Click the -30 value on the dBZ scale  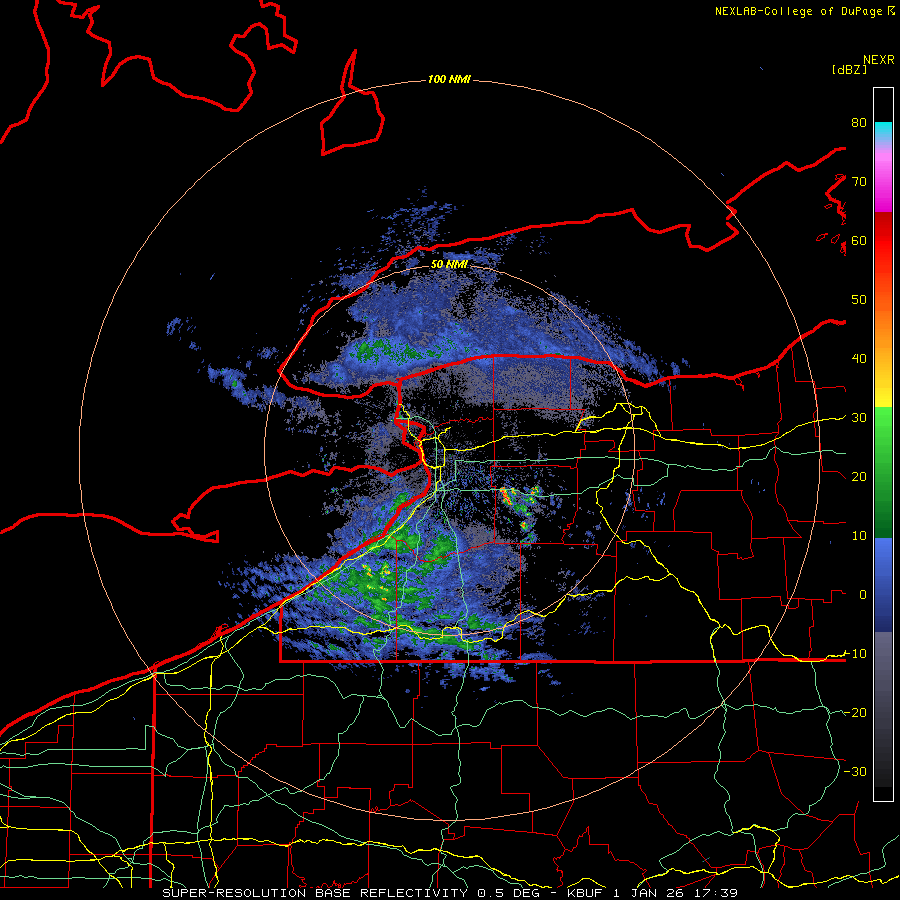[855, 771]
